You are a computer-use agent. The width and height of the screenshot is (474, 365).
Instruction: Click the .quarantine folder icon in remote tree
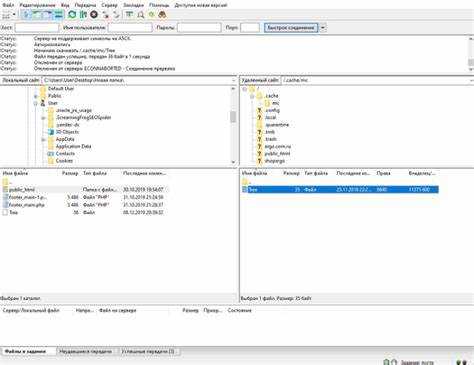point(259,125)
